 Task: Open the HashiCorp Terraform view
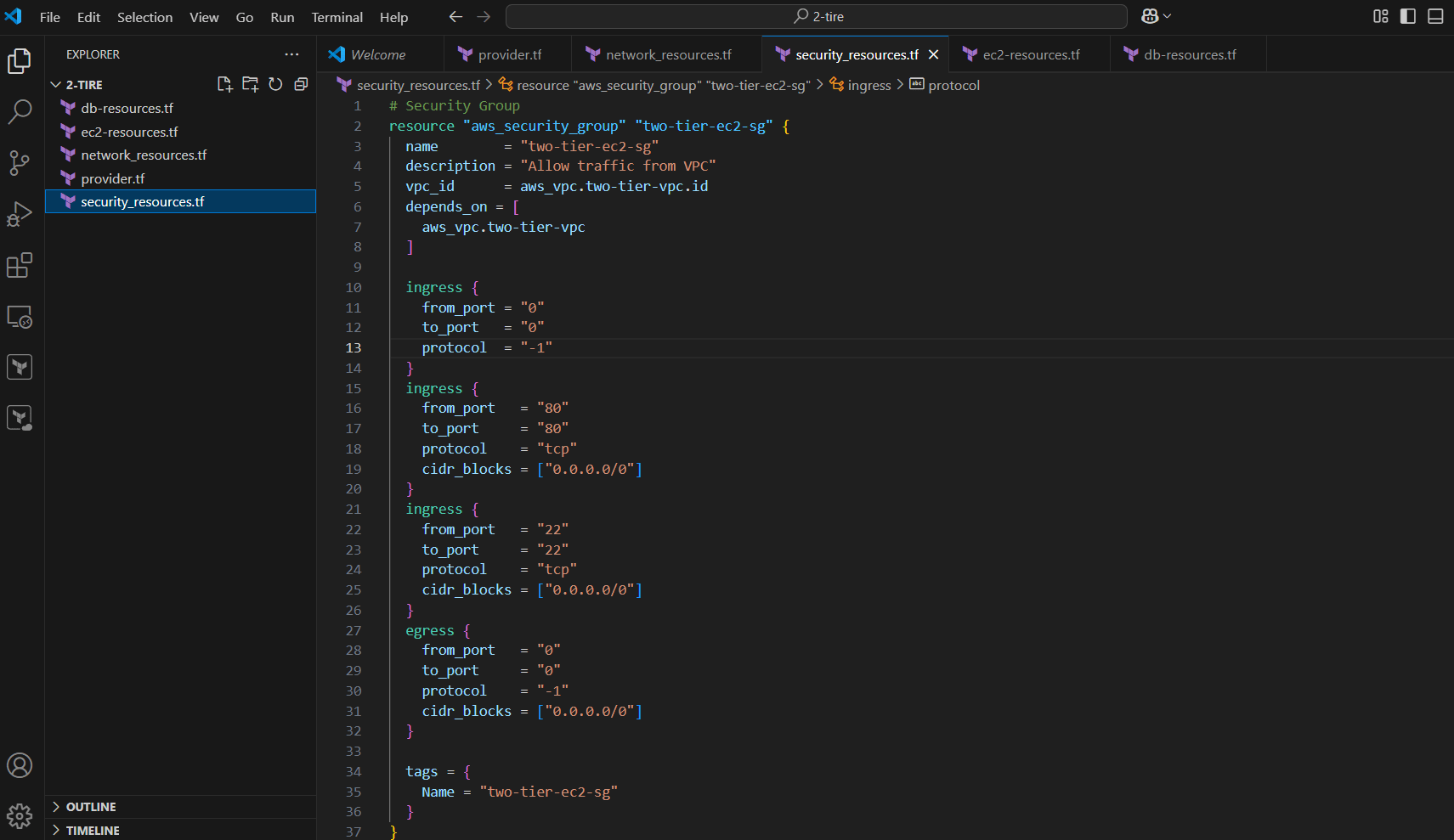pyautogui.click(x=20, y=367)
